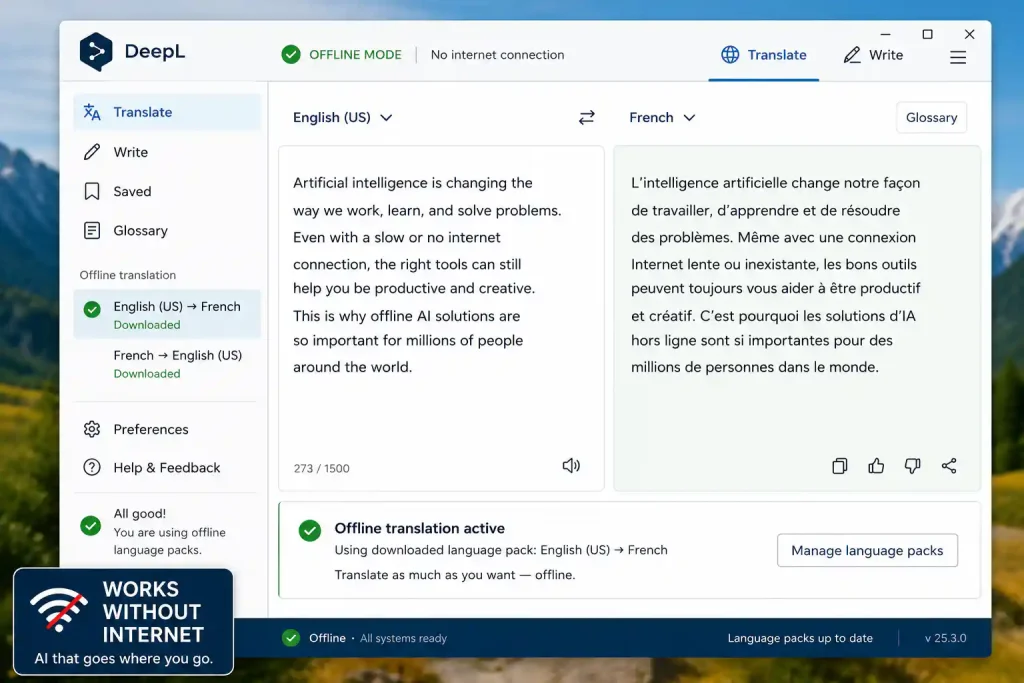The height and width of the screenshot is (683, 1024).
Task: Click the Preferences gear icon
Action: click(x=92, y=429)
